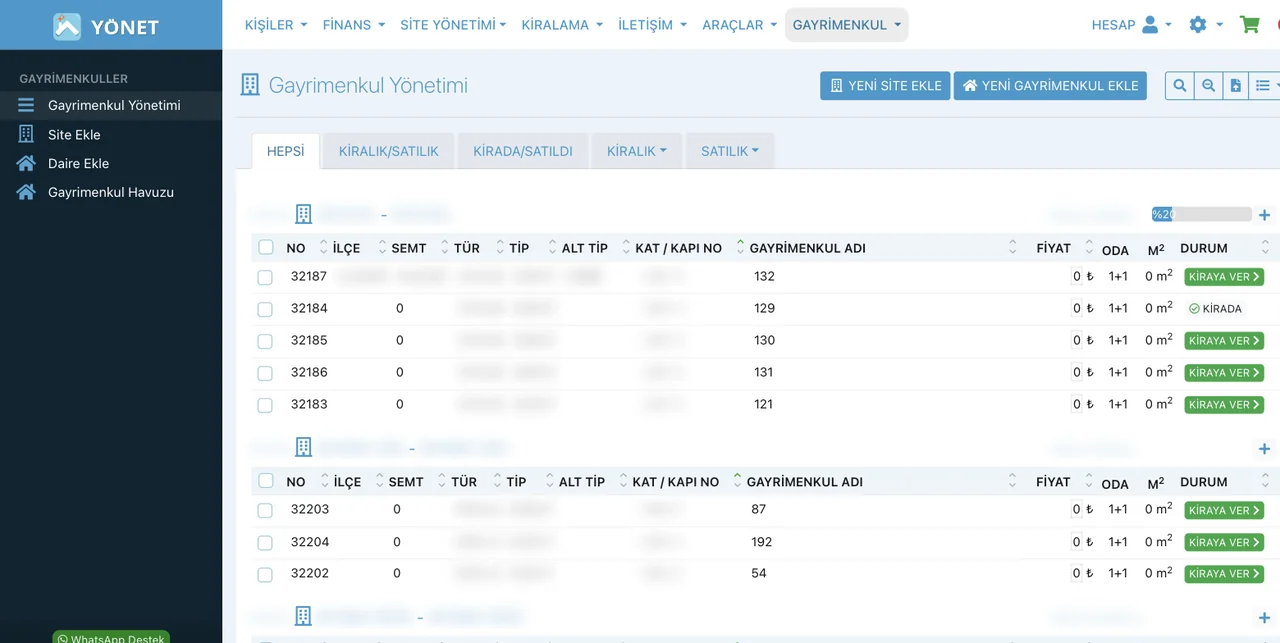Viewport: 1280px width, 643px height.
Task: Open the GAYRİMENKUL dropdown menu
Action: [846, 25]
